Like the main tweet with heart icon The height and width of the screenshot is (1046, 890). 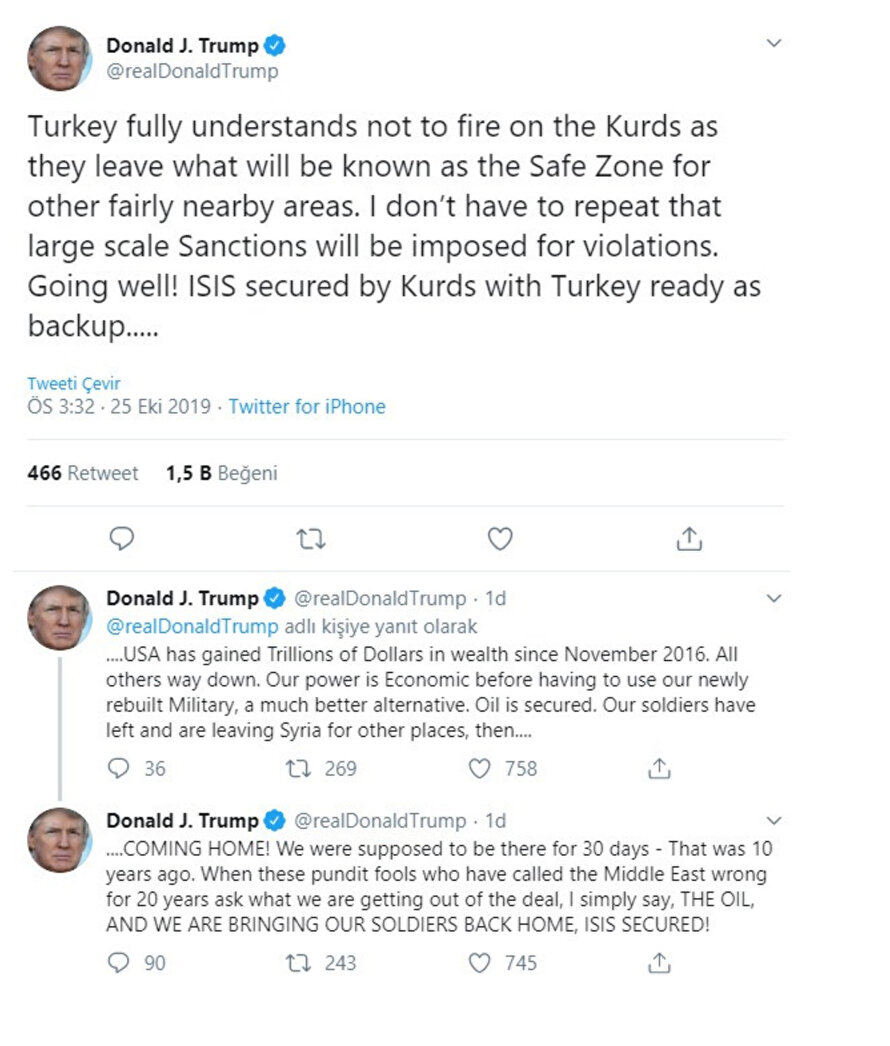tap(500, 539)
